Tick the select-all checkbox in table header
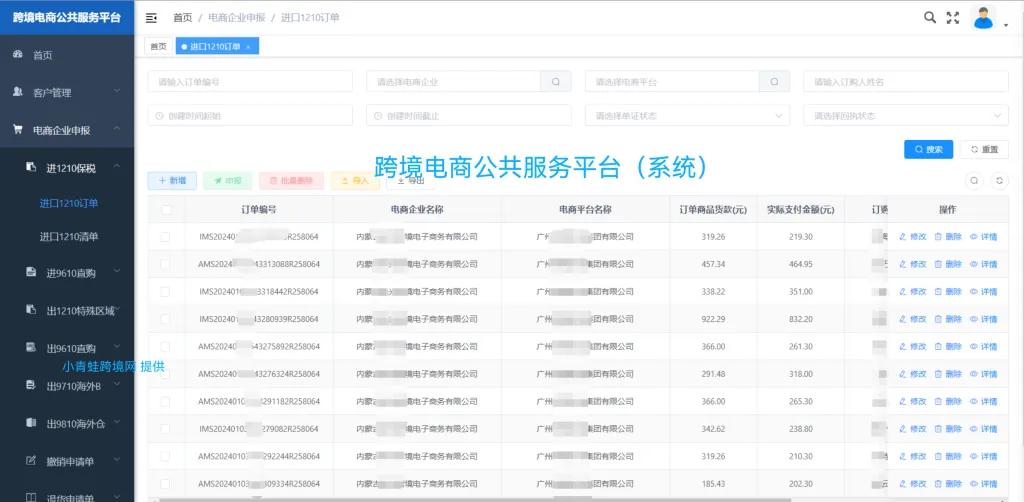 pos(166,210)
